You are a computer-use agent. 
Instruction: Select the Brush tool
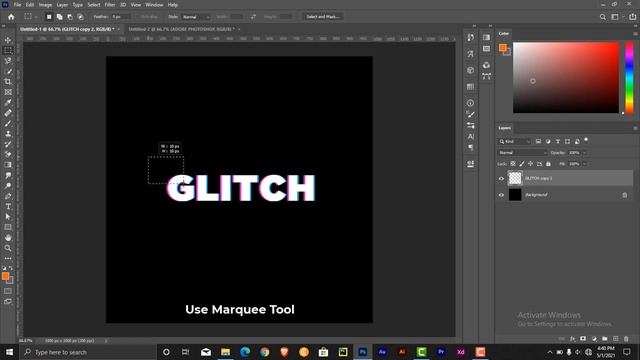coord(8,123)
